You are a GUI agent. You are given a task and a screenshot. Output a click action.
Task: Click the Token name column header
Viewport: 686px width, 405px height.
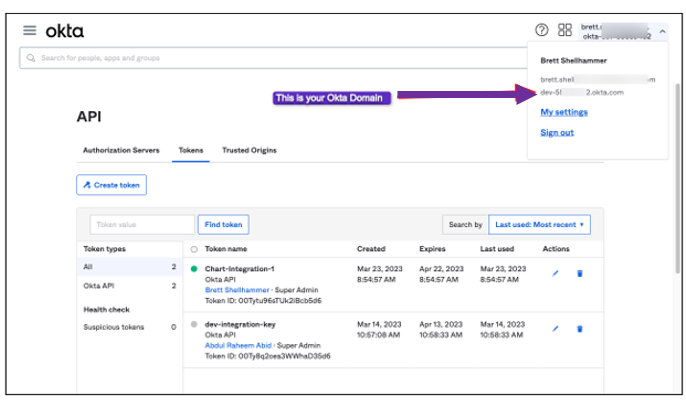coord(226,249)
